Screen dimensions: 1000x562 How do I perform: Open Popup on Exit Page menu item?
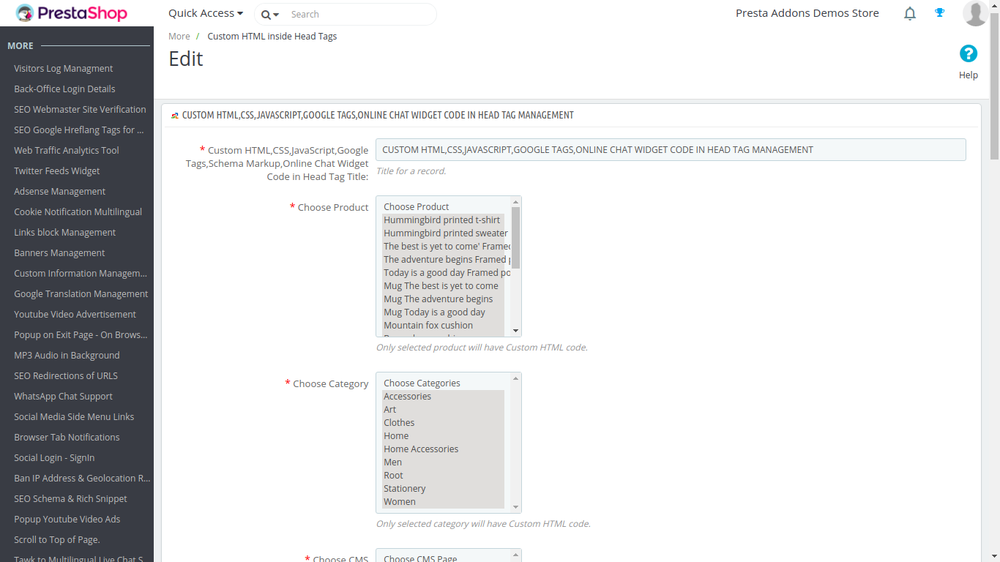click(80, 334)
